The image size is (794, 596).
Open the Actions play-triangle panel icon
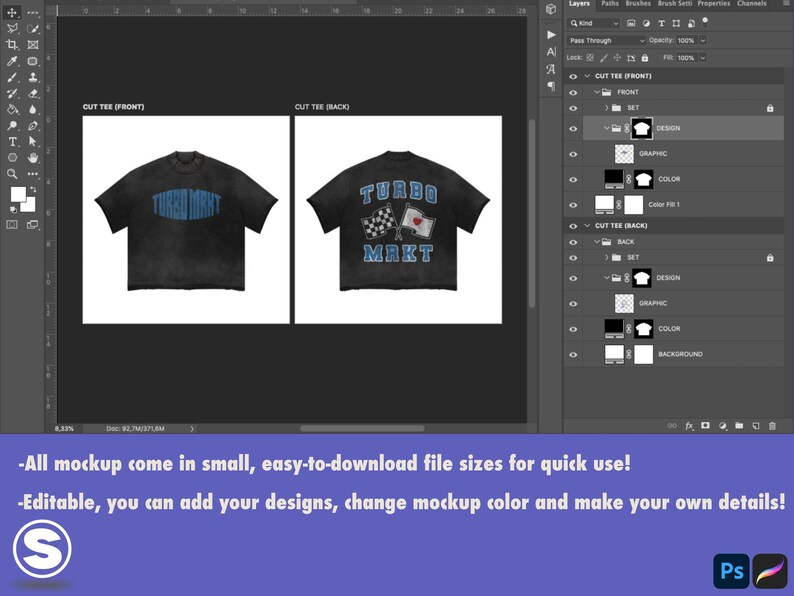[x=551, y=35]
